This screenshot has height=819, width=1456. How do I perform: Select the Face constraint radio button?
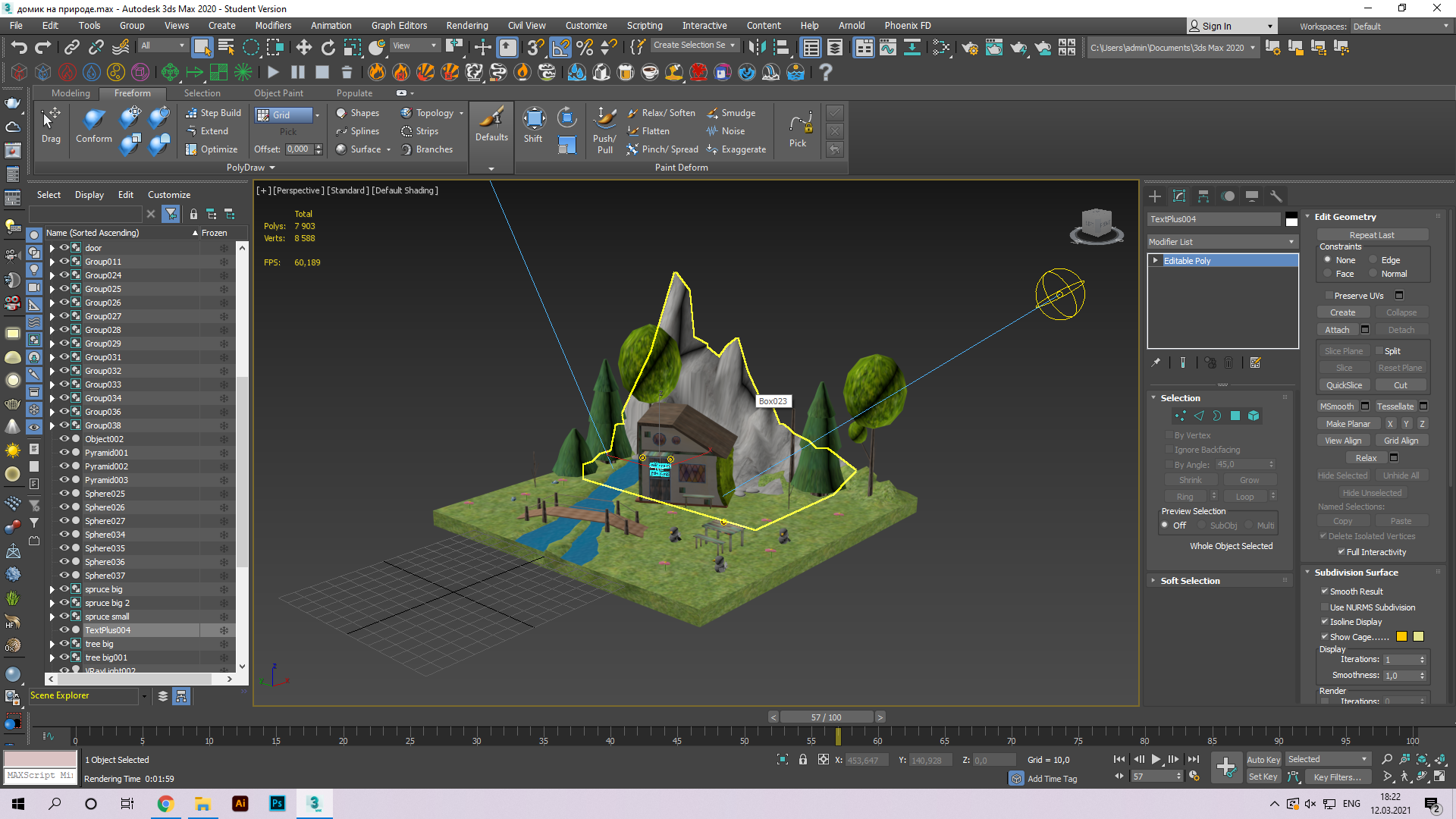click(1328, 274)
